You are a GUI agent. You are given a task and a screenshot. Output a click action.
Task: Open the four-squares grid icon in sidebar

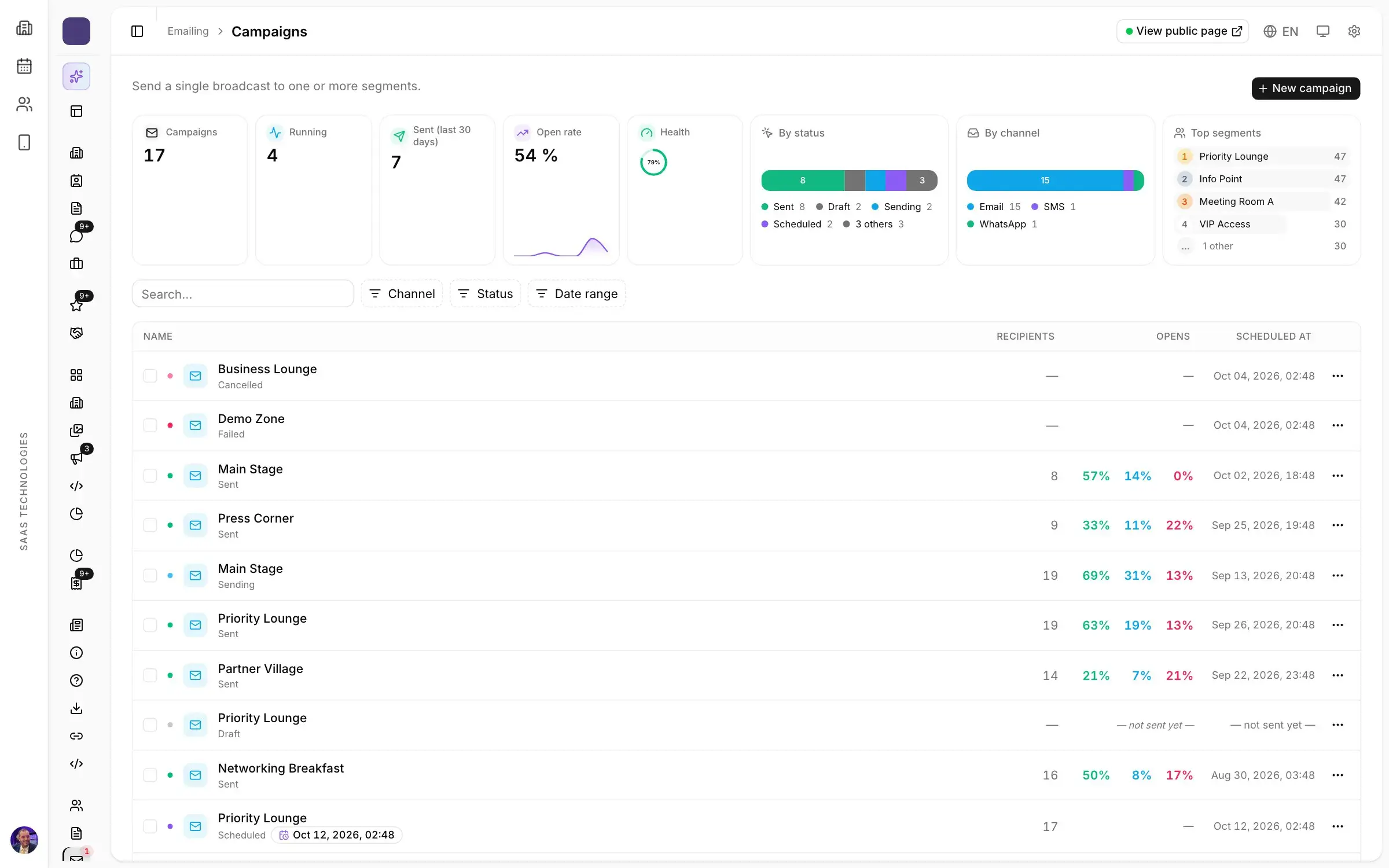(76, 375)
